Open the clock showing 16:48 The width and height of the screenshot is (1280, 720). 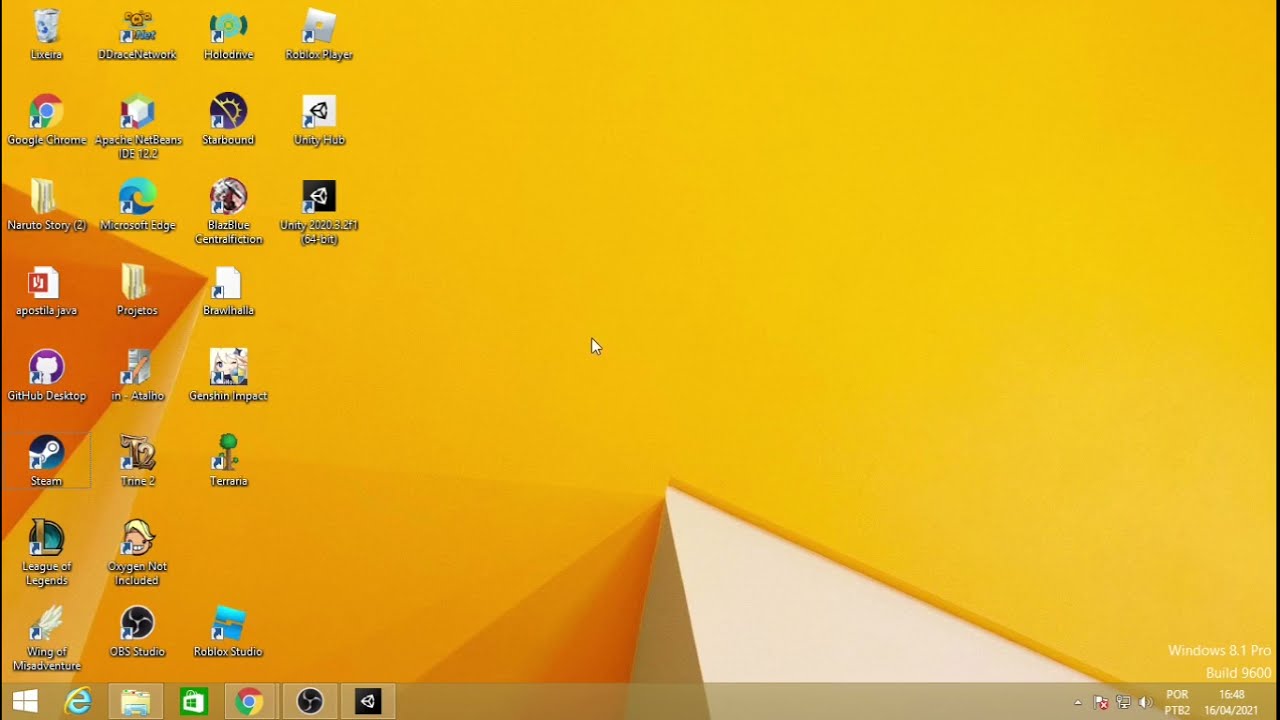point(1231,702)
